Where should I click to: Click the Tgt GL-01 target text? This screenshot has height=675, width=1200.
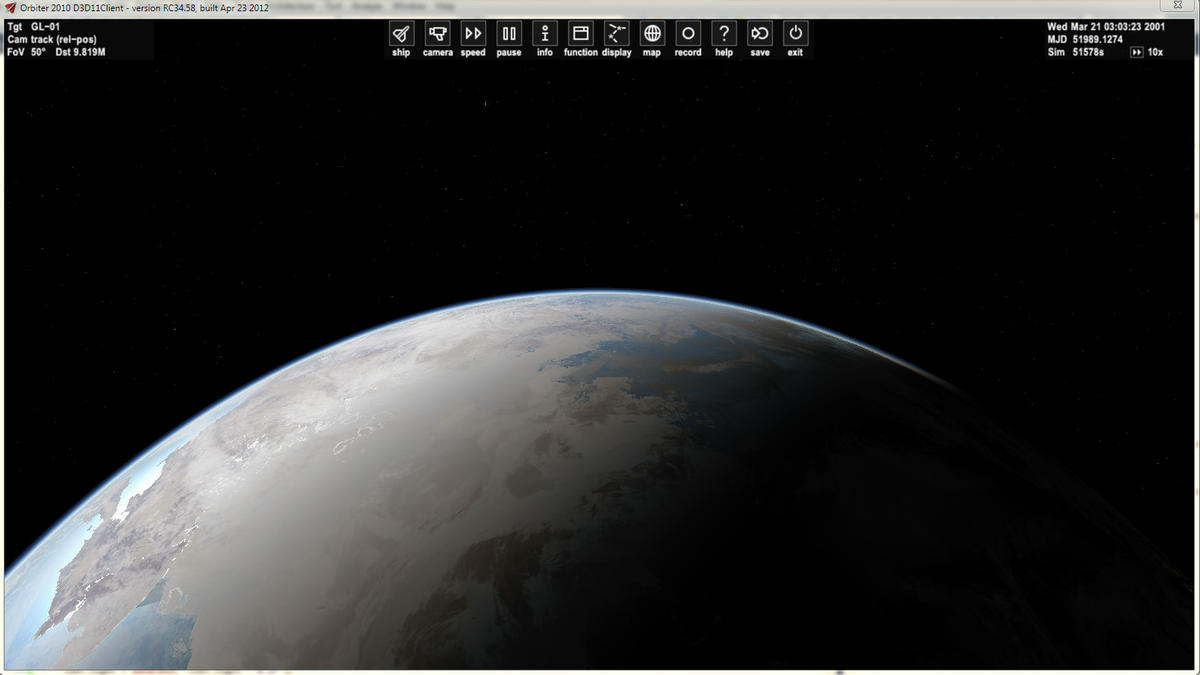coord(34,27)
